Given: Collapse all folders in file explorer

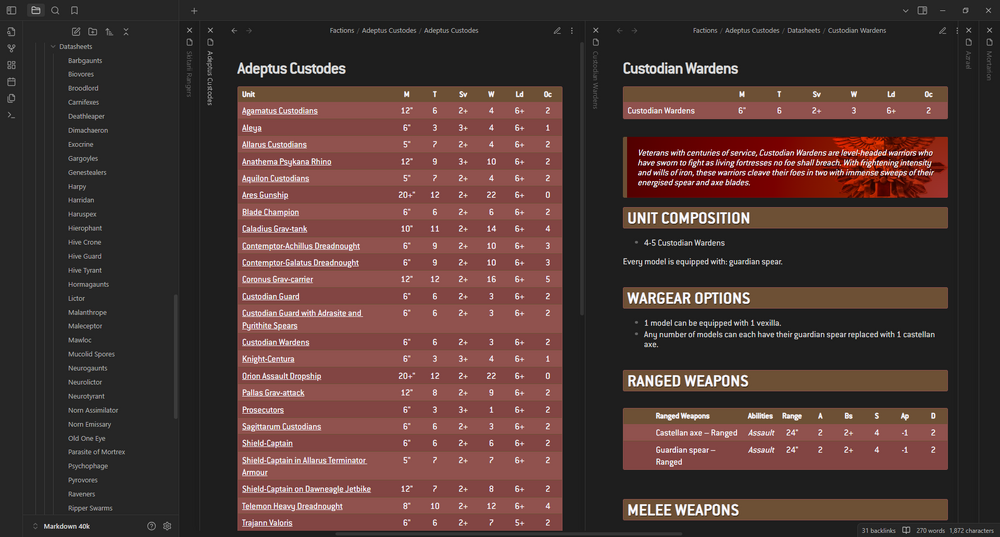Looking at the screenshot, I should 126,31.
